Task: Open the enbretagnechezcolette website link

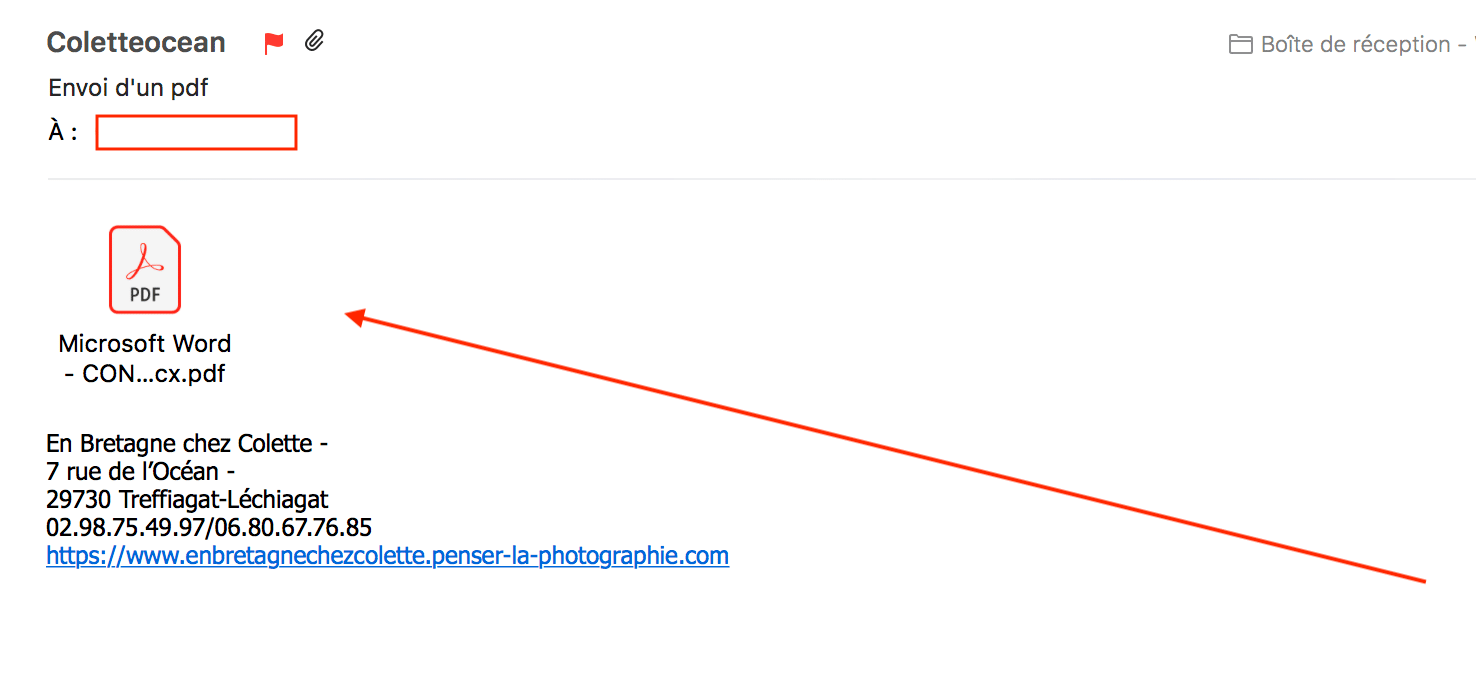Action: 387,555
